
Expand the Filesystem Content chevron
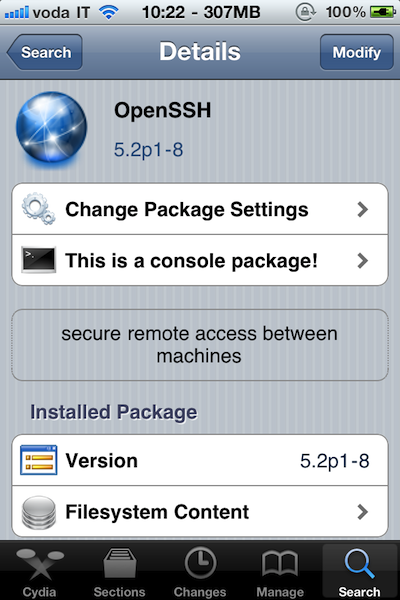click(x=362, y=512)
